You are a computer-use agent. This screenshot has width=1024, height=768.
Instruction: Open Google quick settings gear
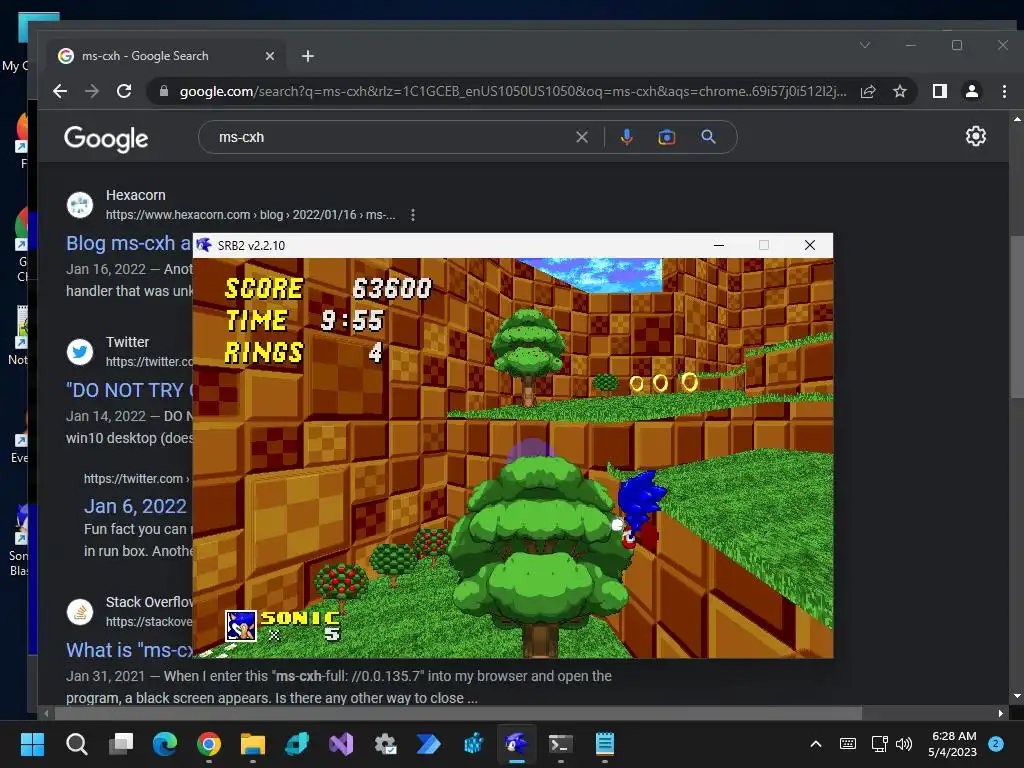(x=976, y=136)
